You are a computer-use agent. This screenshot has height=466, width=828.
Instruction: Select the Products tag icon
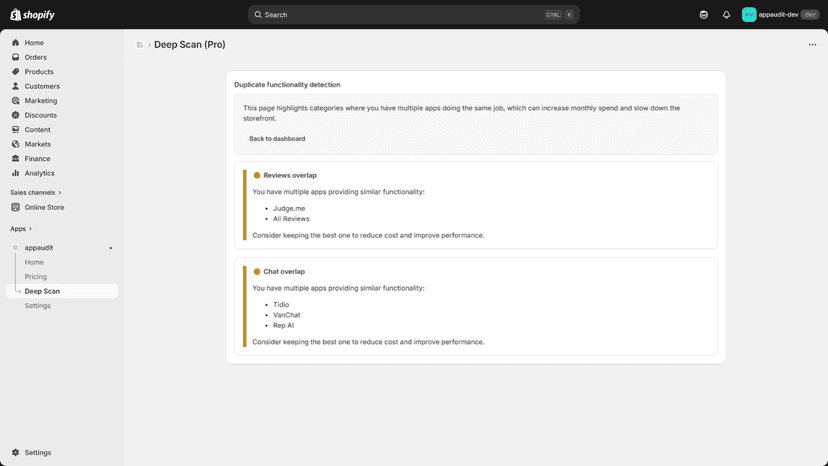coord(15,71)
